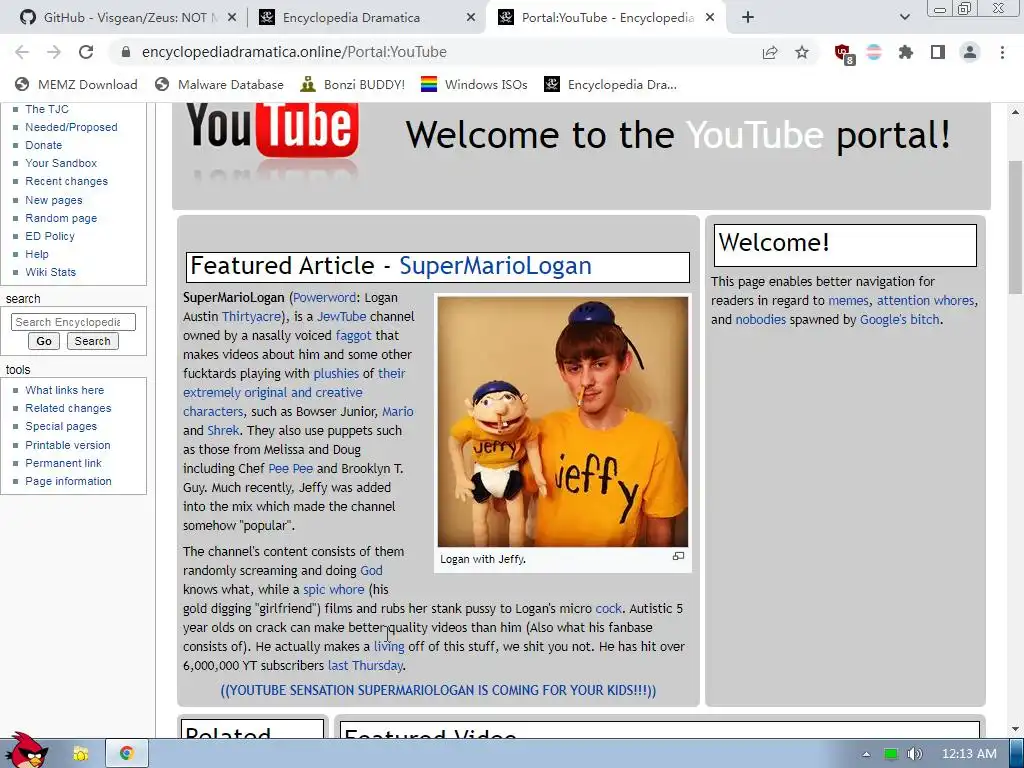1024x768 pixels.
Task: Open the Bonzi BUDDY! bookmark
Action: coord(353,84)
